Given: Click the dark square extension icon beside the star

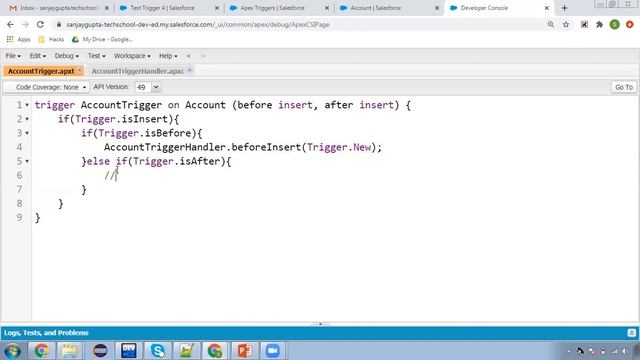Looking at the screenshot, I should pos(584,24).
